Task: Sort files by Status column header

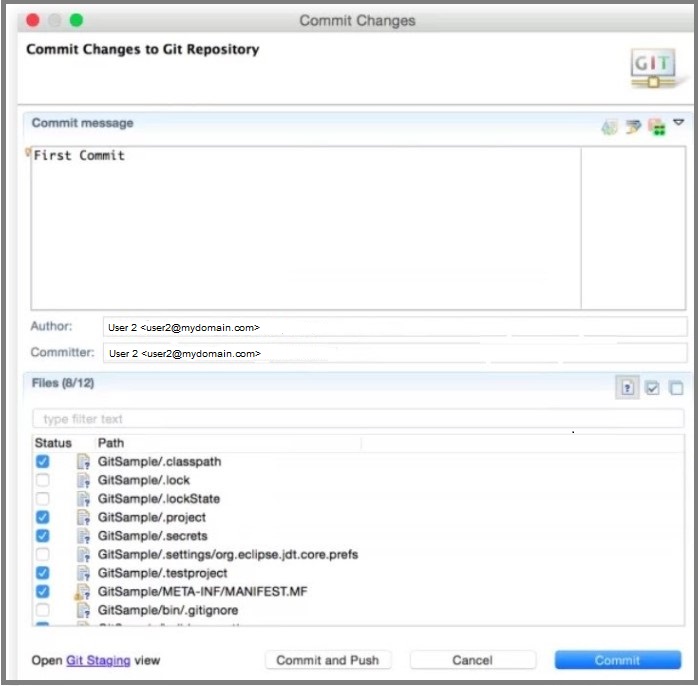Action: (x=53, y=443)
